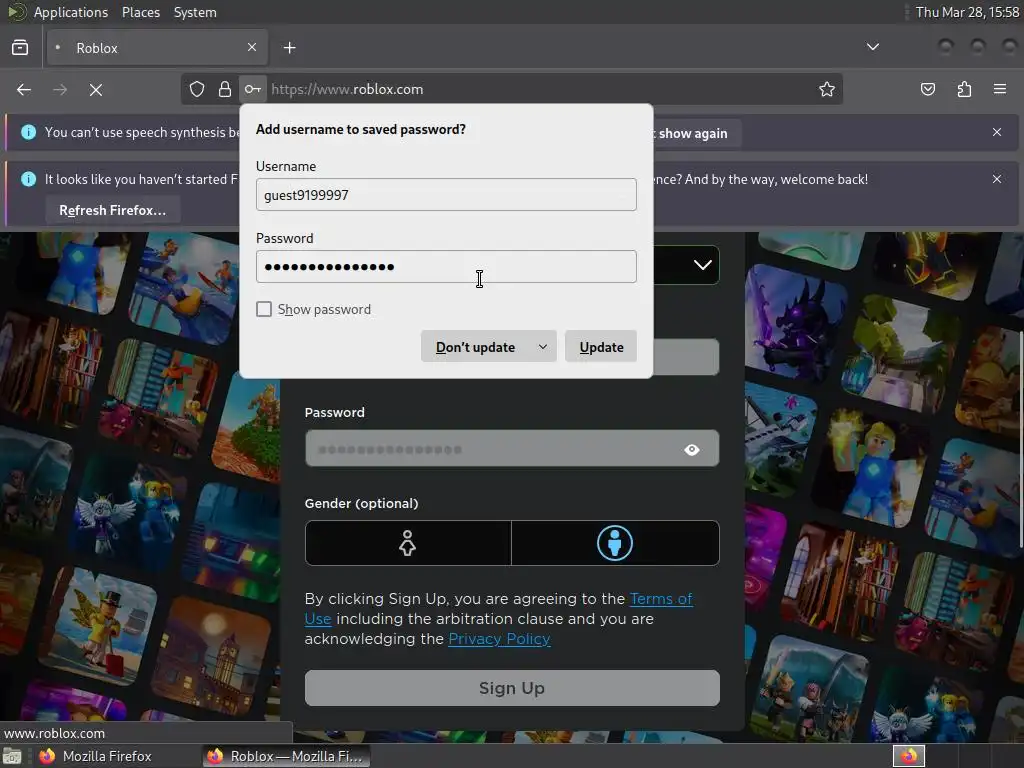
Task: Expand the Don't update dropdown arrow
Action: 543,347
